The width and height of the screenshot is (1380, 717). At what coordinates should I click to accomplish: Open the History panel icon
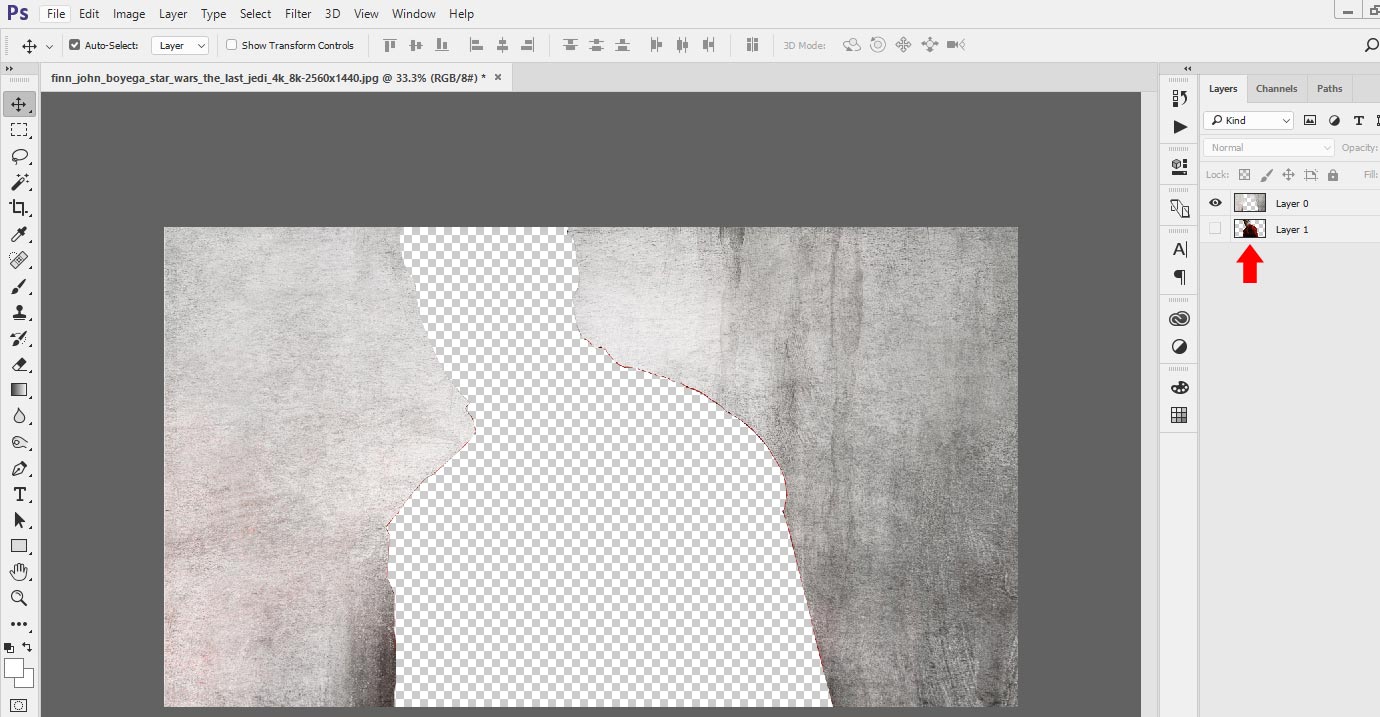(x=1180, y=98)
